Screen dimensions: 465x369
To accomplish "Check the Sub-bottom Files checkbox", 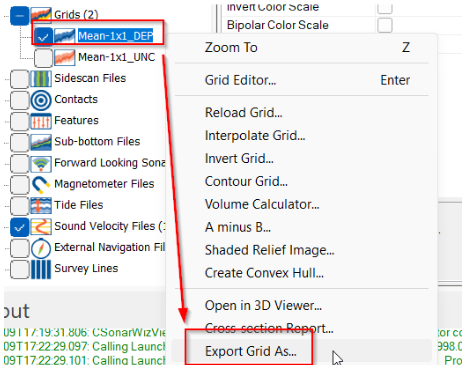I will point(20,142).
